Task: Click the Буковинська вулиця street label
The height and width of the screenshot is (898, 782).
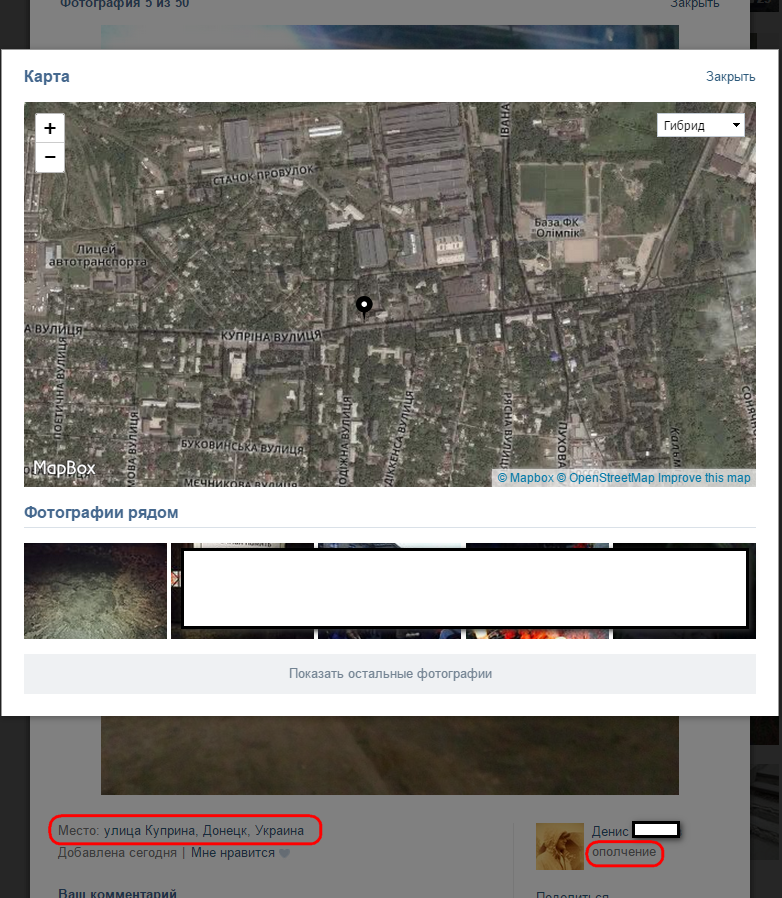Action: (242, 447)
